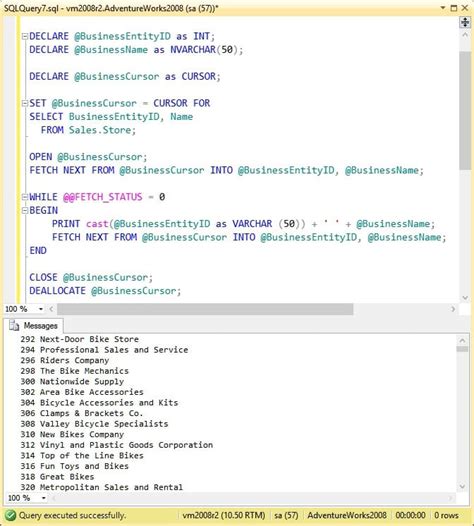Click the '316 Fun Toys and Bikes' line

[x=74, y=466]
